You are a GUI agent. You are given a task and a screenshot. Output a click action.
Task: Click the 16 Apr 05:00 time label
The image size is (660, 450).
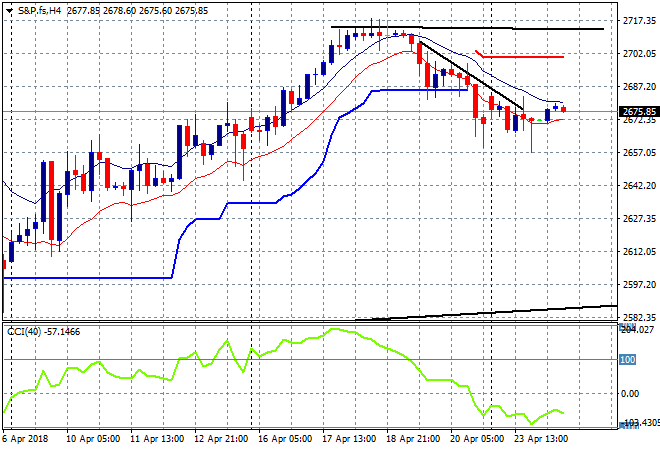click(x=285, y=439)
